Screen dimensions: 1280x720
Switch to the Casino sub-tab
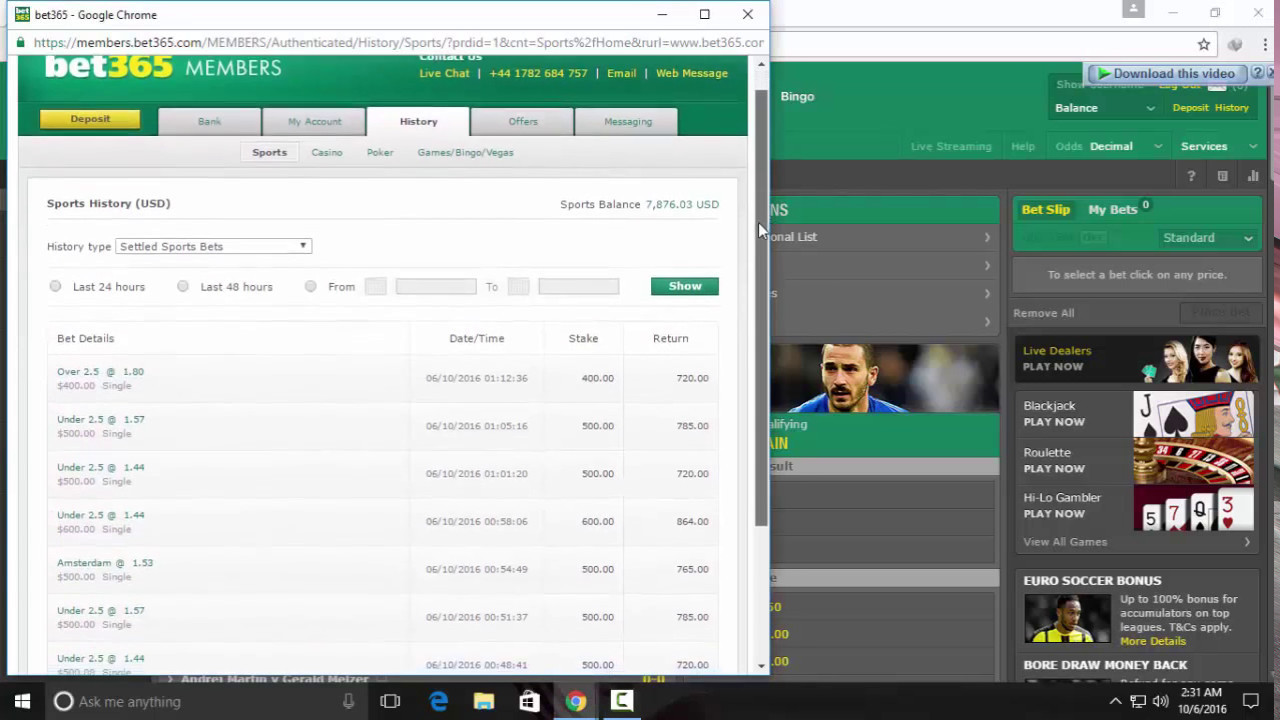click(327, 152)
